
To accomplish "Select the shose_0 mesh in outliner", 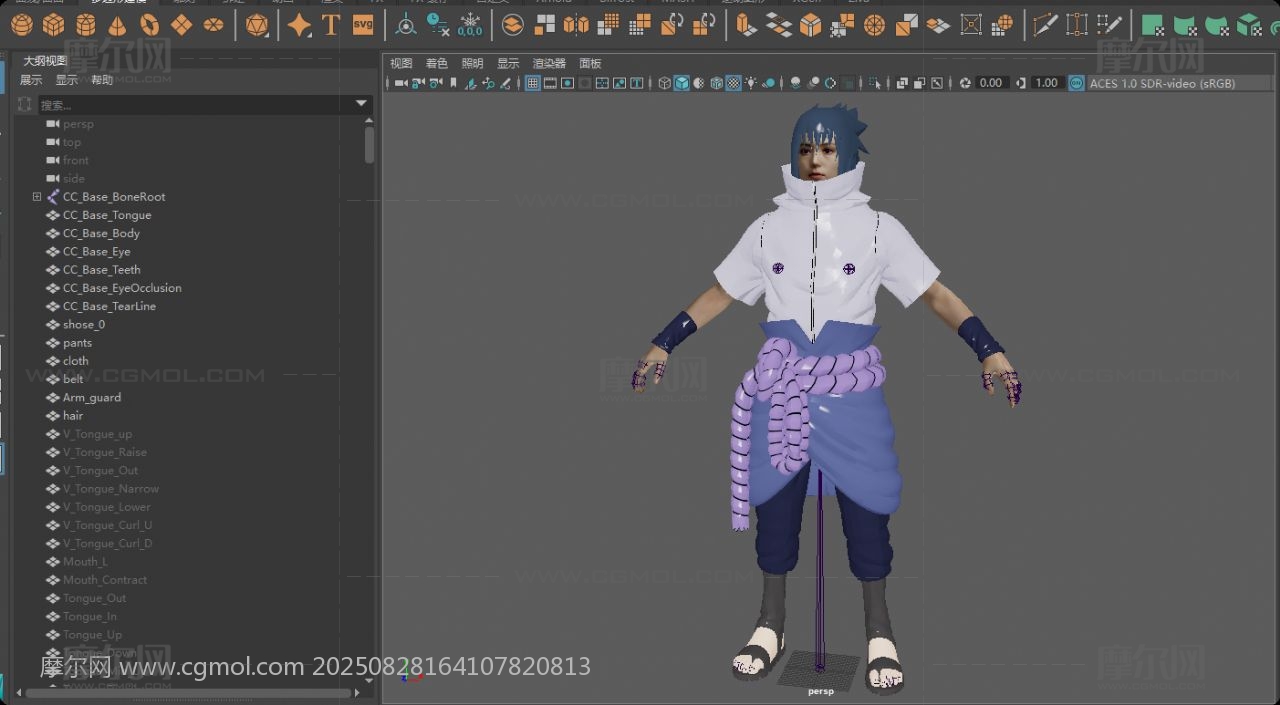I will (84, 324).
